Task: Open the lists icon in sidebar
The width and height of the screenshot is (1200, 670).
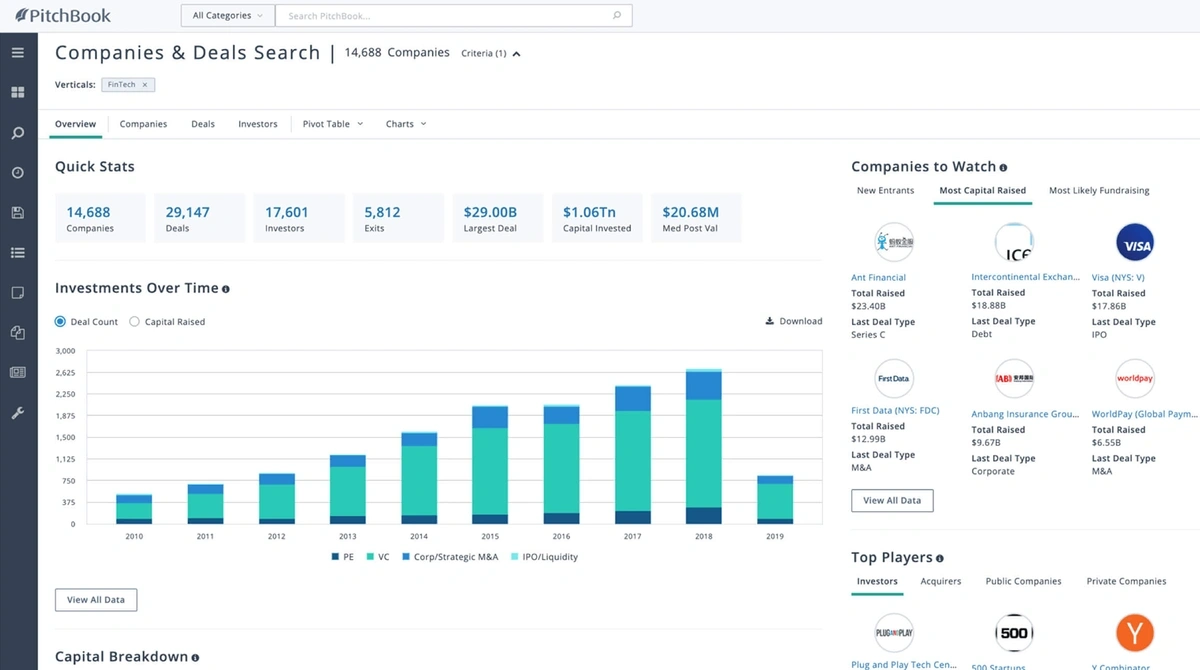Action: [17, 253]
